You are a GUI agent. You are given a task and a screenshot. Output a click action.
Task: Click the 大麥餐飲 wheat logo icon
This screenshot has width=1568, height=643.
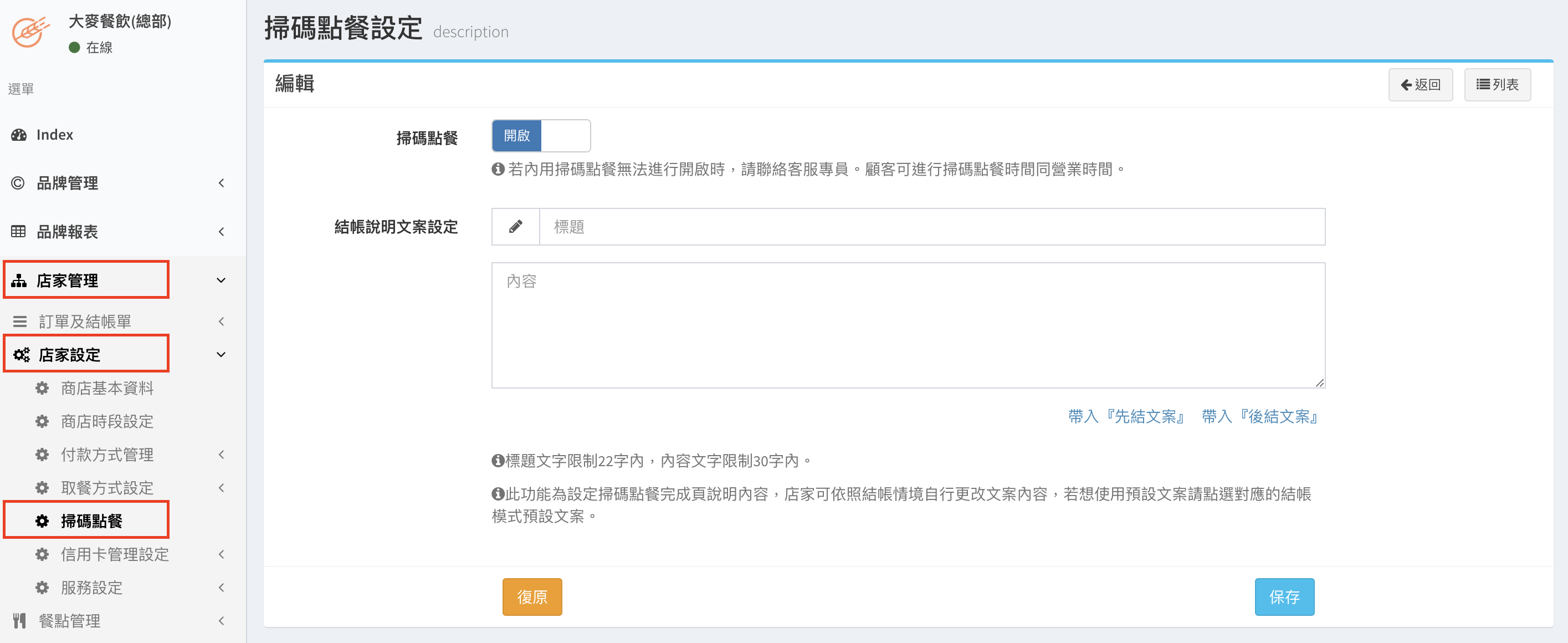[29, 32]
